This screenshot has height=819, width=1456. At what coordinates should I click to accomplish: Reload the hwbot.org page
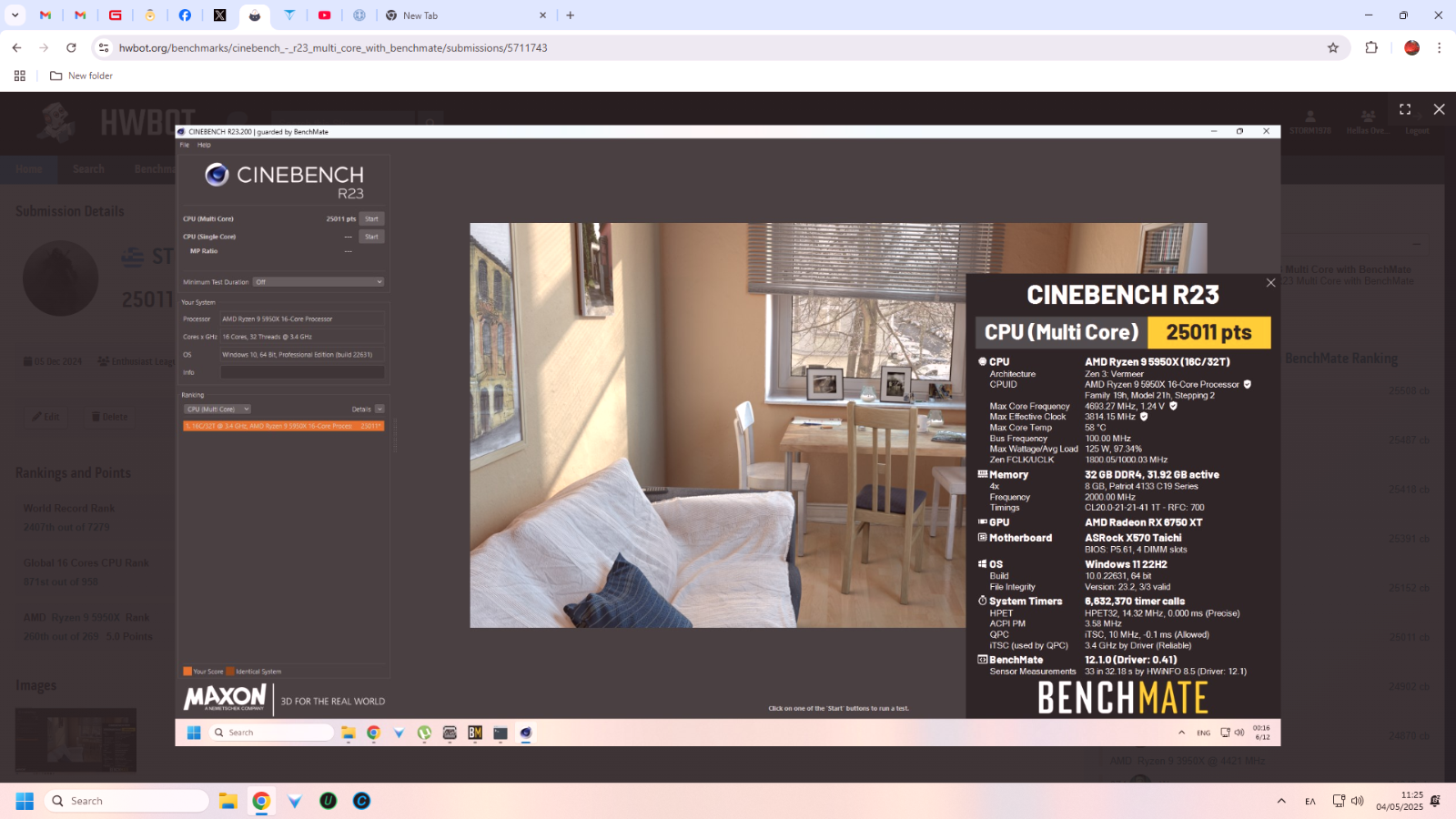pyautogui.click(x=71, y=47)
